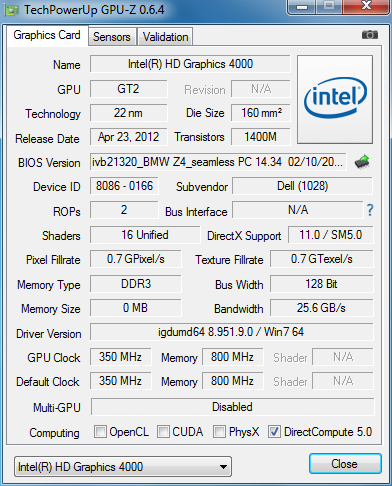Click the Bus Interface question mark
392x486 pixels.
pyautogui.click(x=370, y=210)
